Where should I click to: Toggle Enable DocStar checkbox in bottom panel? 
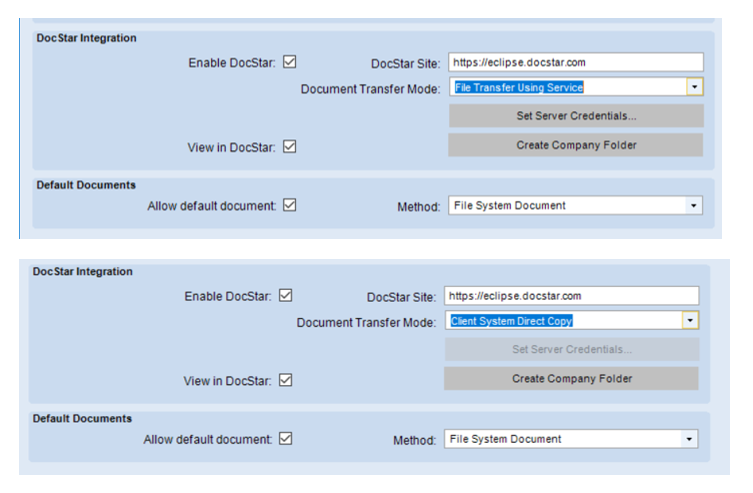click(286, 295)
